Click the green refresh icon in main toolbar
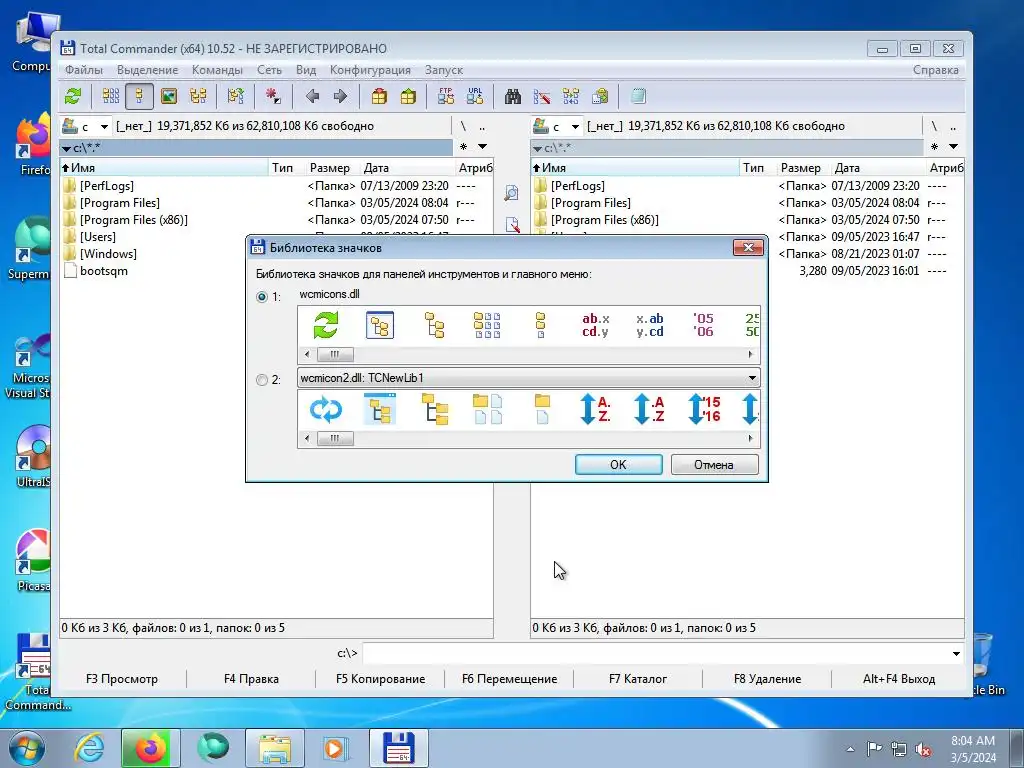The height and width of the screenshot is (768, 1024). [x=73, y=97]
